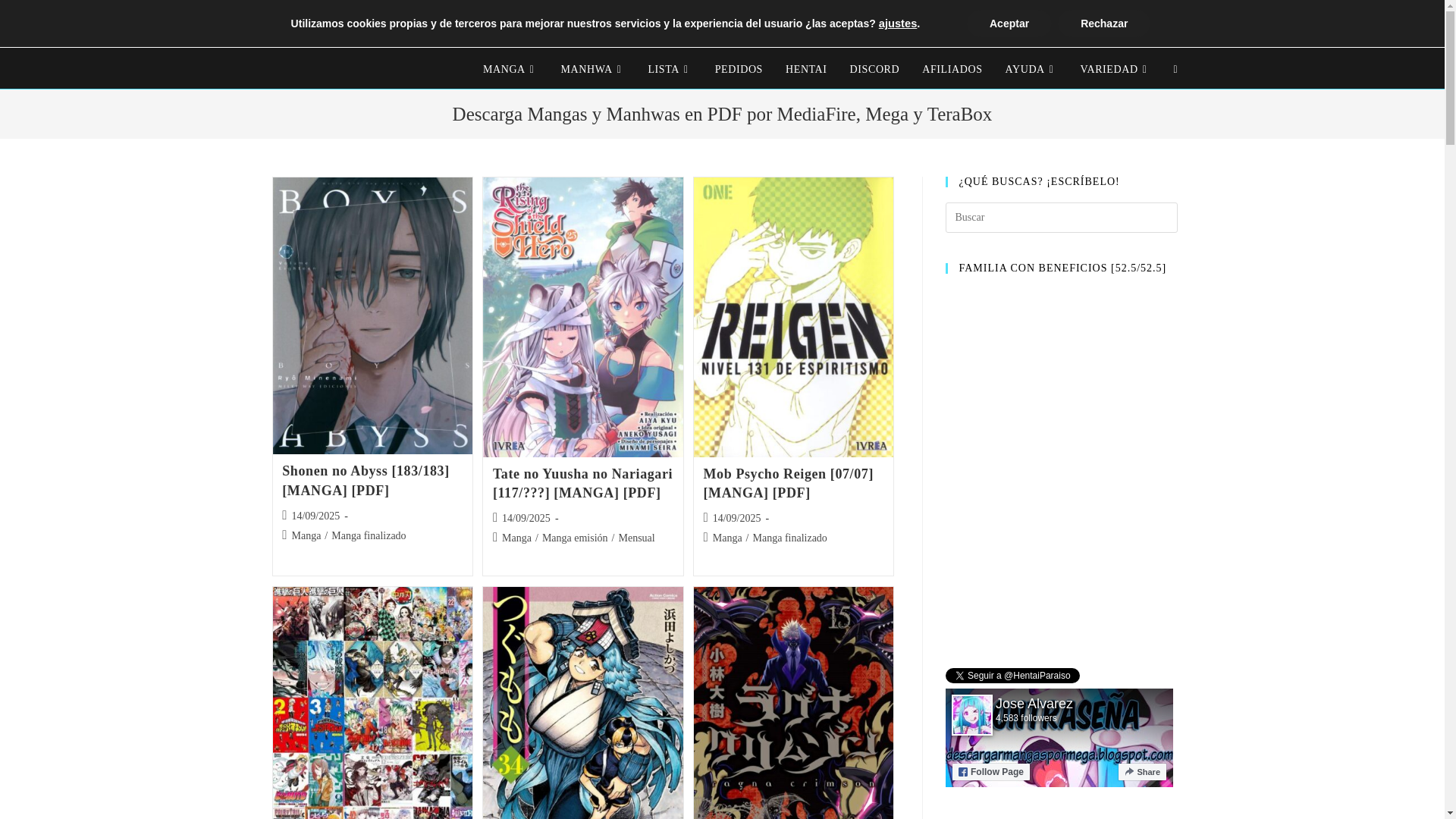Open Shonen no Abyss cover thumbnail
This screenshot has width=1456, height=819.
point(372,316)
